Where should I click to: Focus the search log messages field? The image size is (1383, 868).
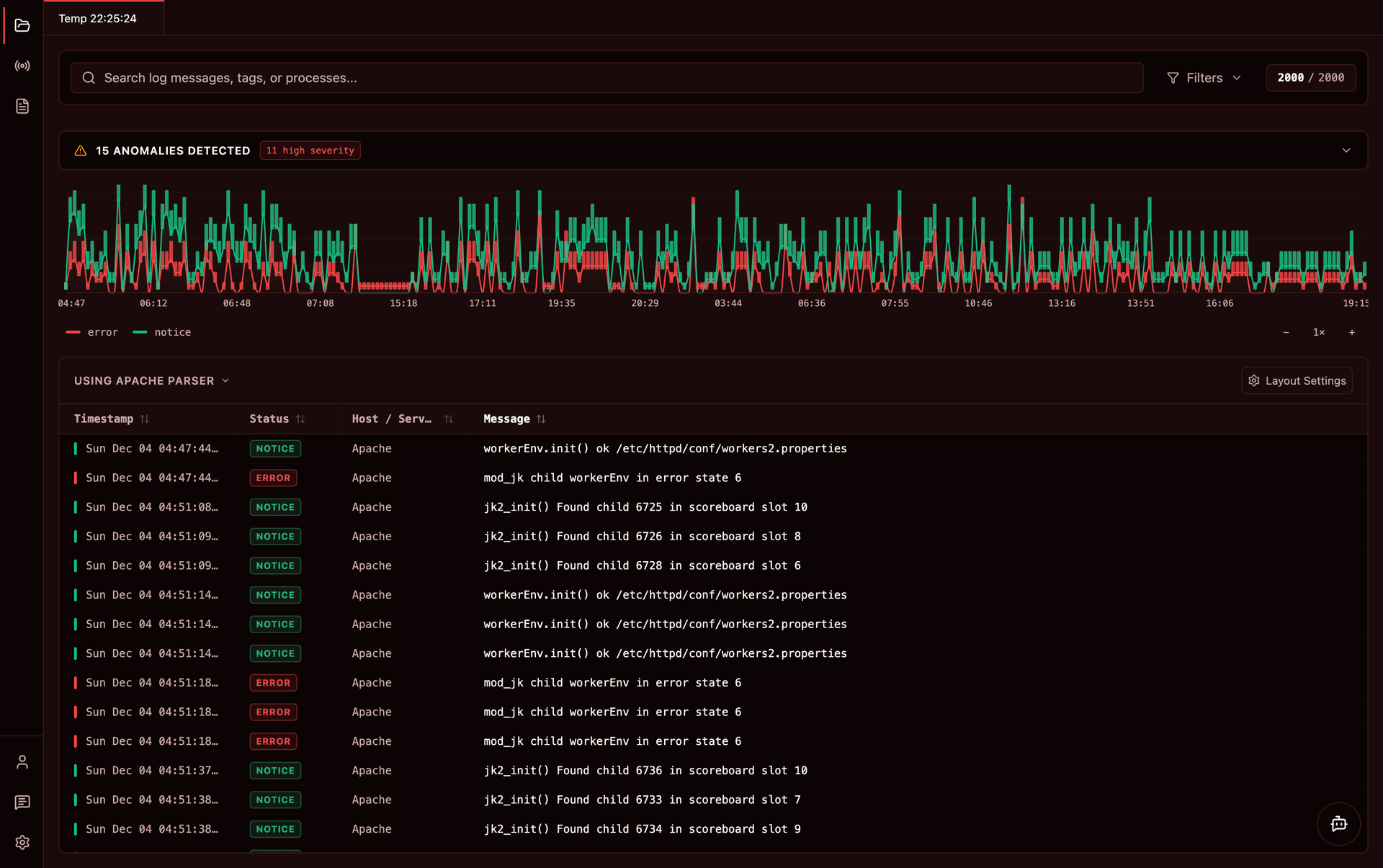point(607,78)
